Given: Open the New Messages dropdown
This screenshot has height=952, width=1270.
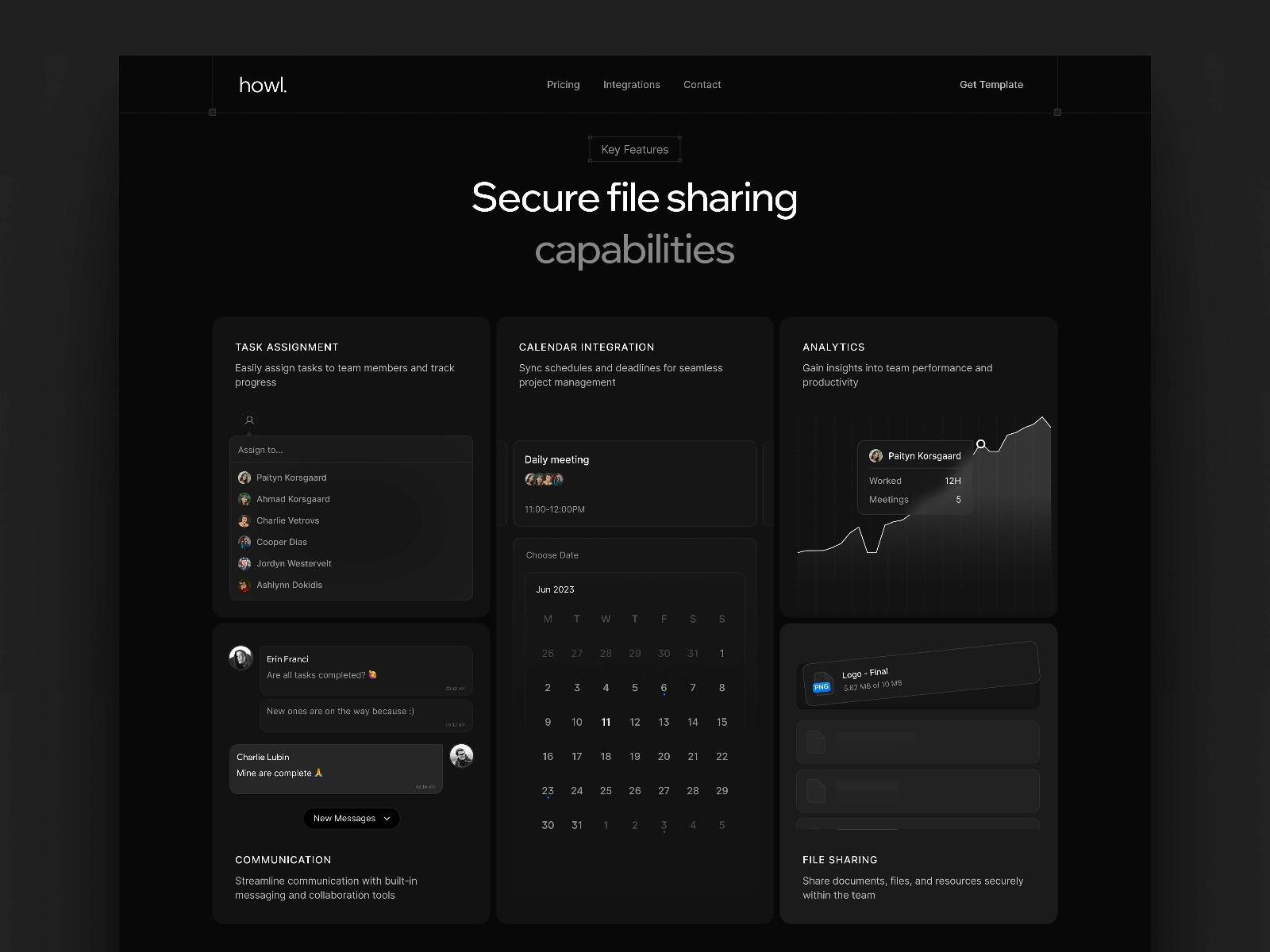Looking at the screenshot, I should [352, 818].
